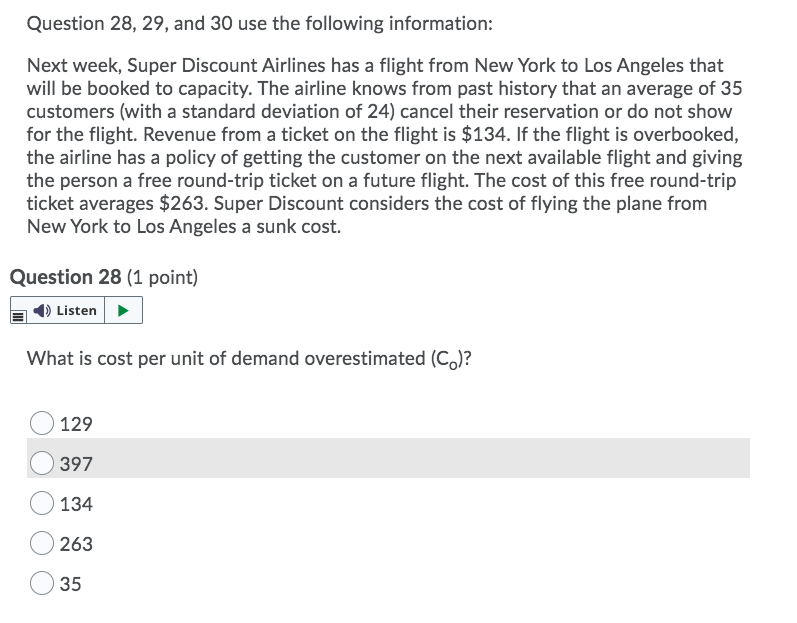This screenshot has height=623, width=797.
Task: Click the '134' answer label text
Action: [x=76, y=504]
